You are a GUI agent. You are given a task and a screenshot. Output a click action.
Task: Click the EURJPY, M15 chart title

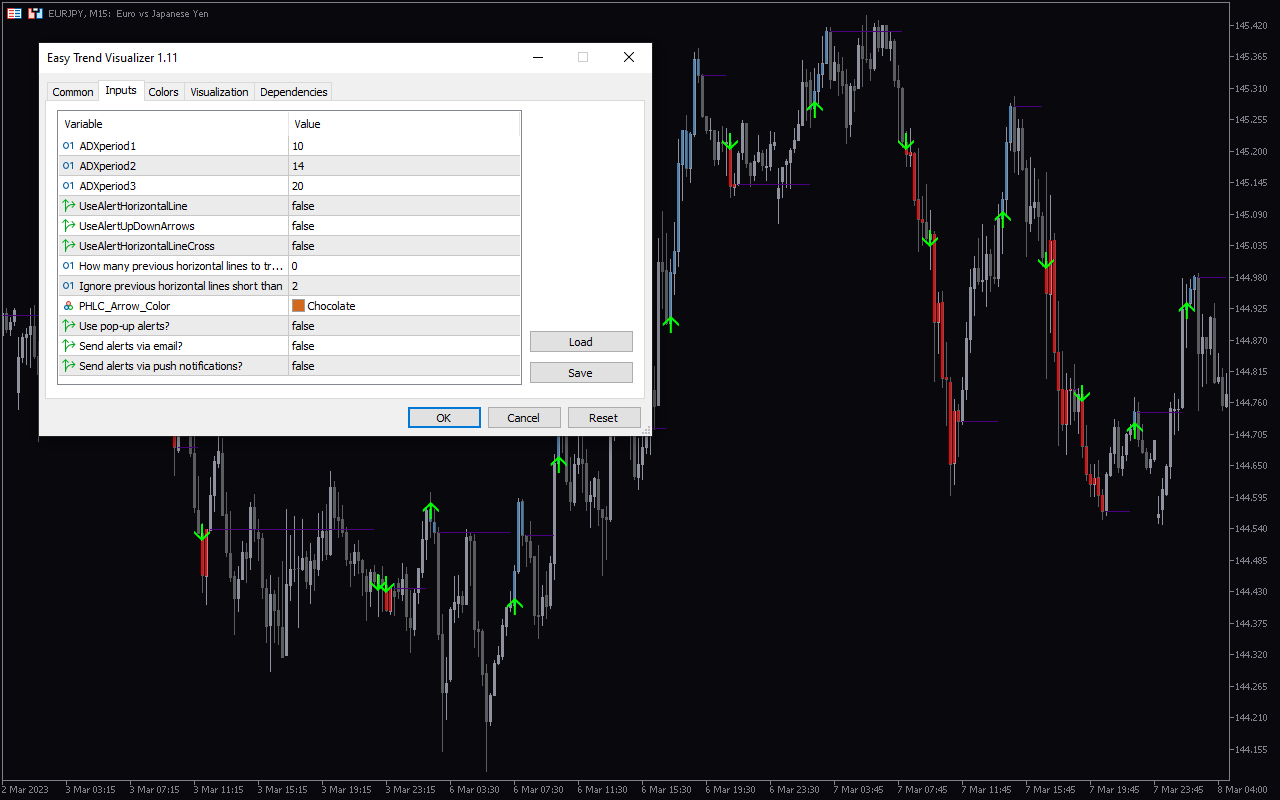coord(128,14)
